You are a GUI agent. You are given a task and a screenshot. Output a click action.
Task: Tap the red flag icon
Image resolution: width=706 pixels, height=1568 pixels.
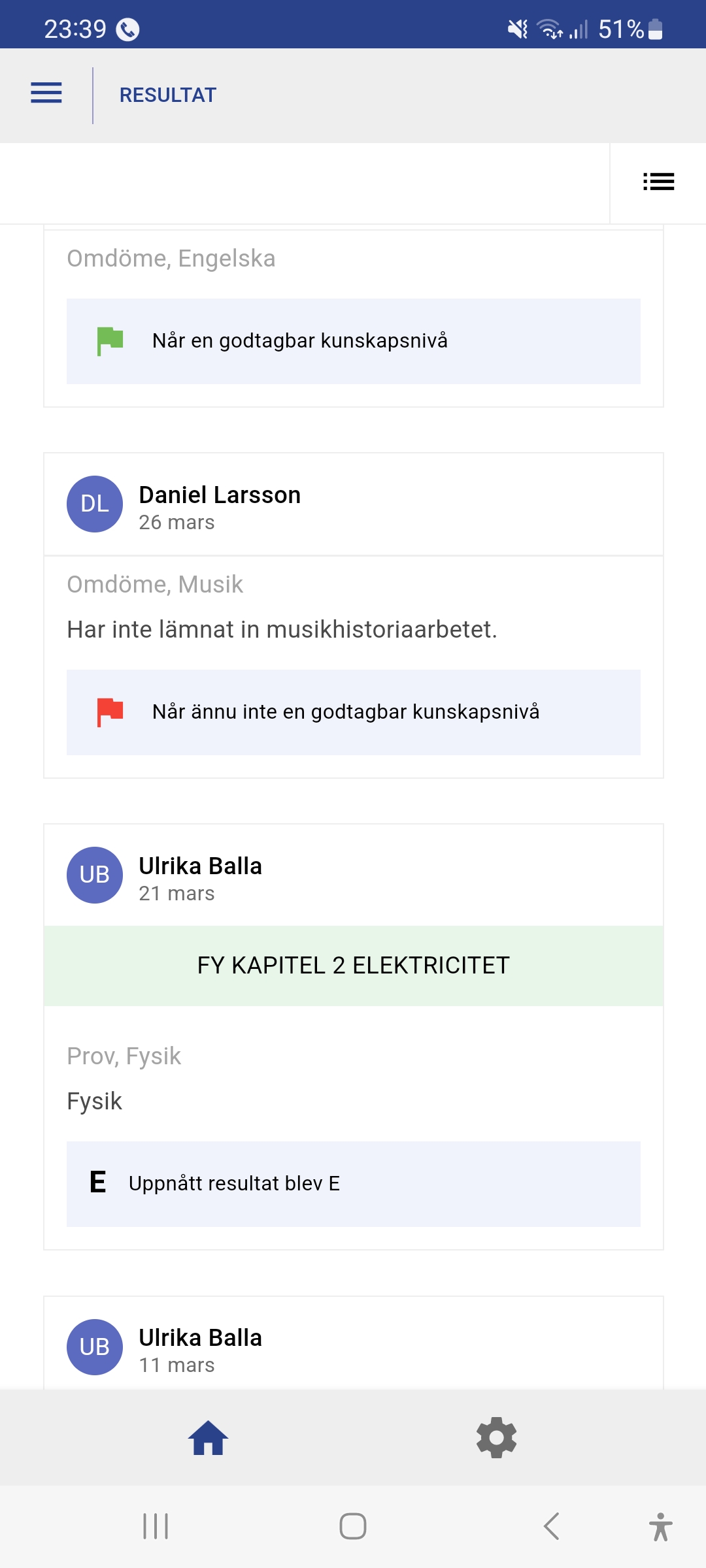(110, 712)
